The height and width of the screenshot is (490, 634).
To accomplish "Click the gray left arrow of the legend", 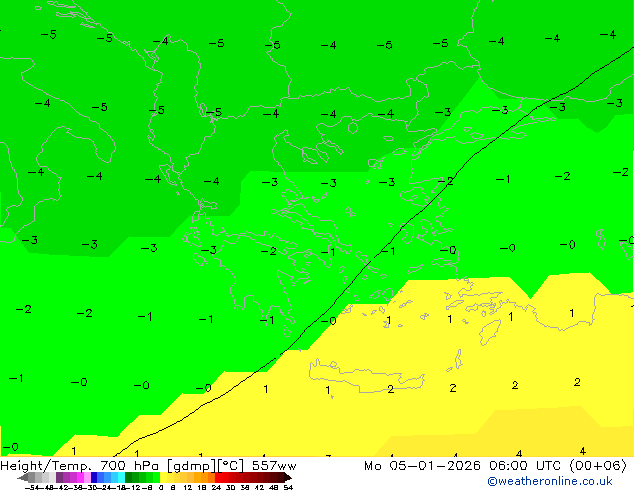I will (23, 477).
